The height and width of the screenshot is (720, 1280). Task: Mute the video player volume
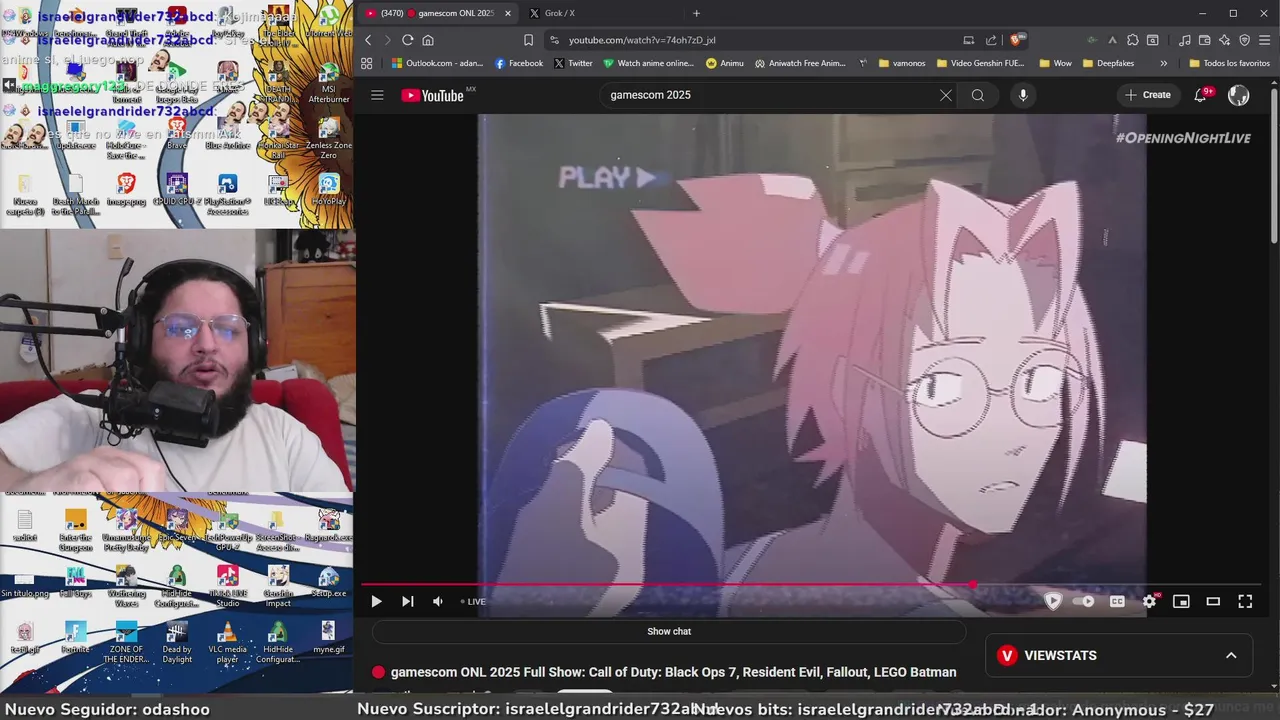point(437,601)
